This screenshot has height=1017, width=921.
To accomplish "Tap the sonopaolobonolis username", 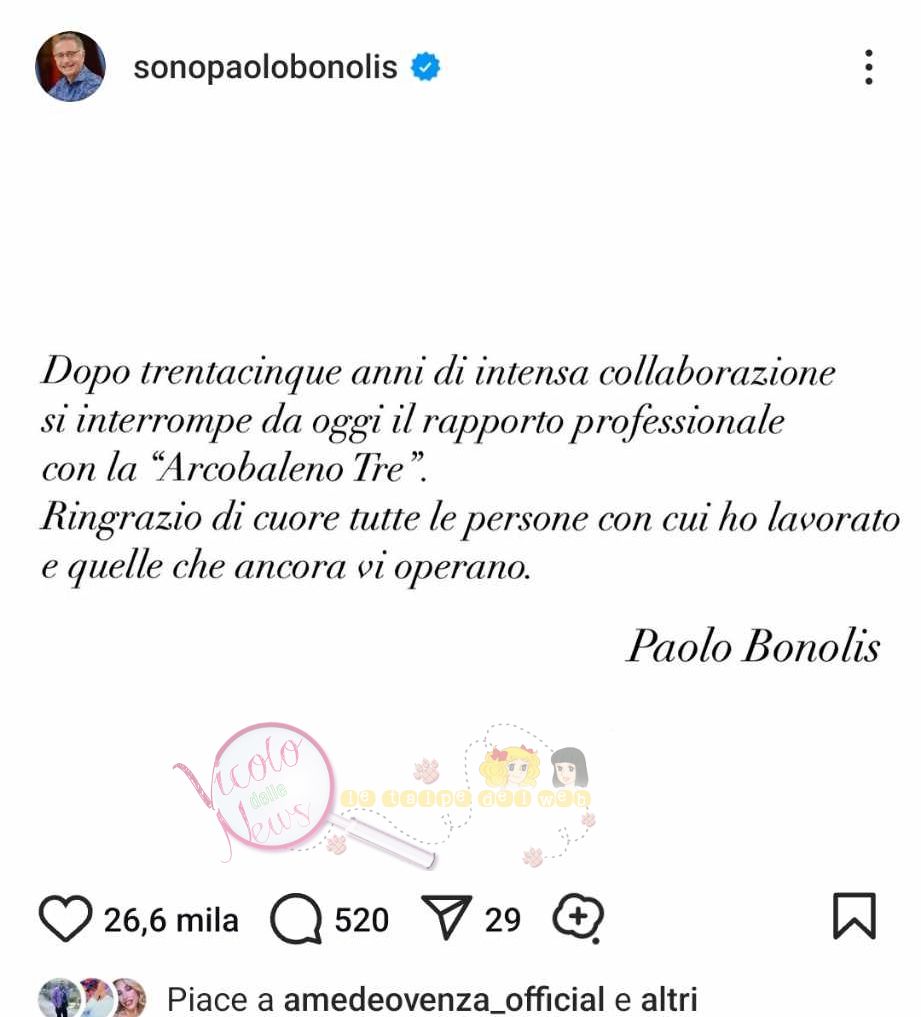I will pos(265,67).
